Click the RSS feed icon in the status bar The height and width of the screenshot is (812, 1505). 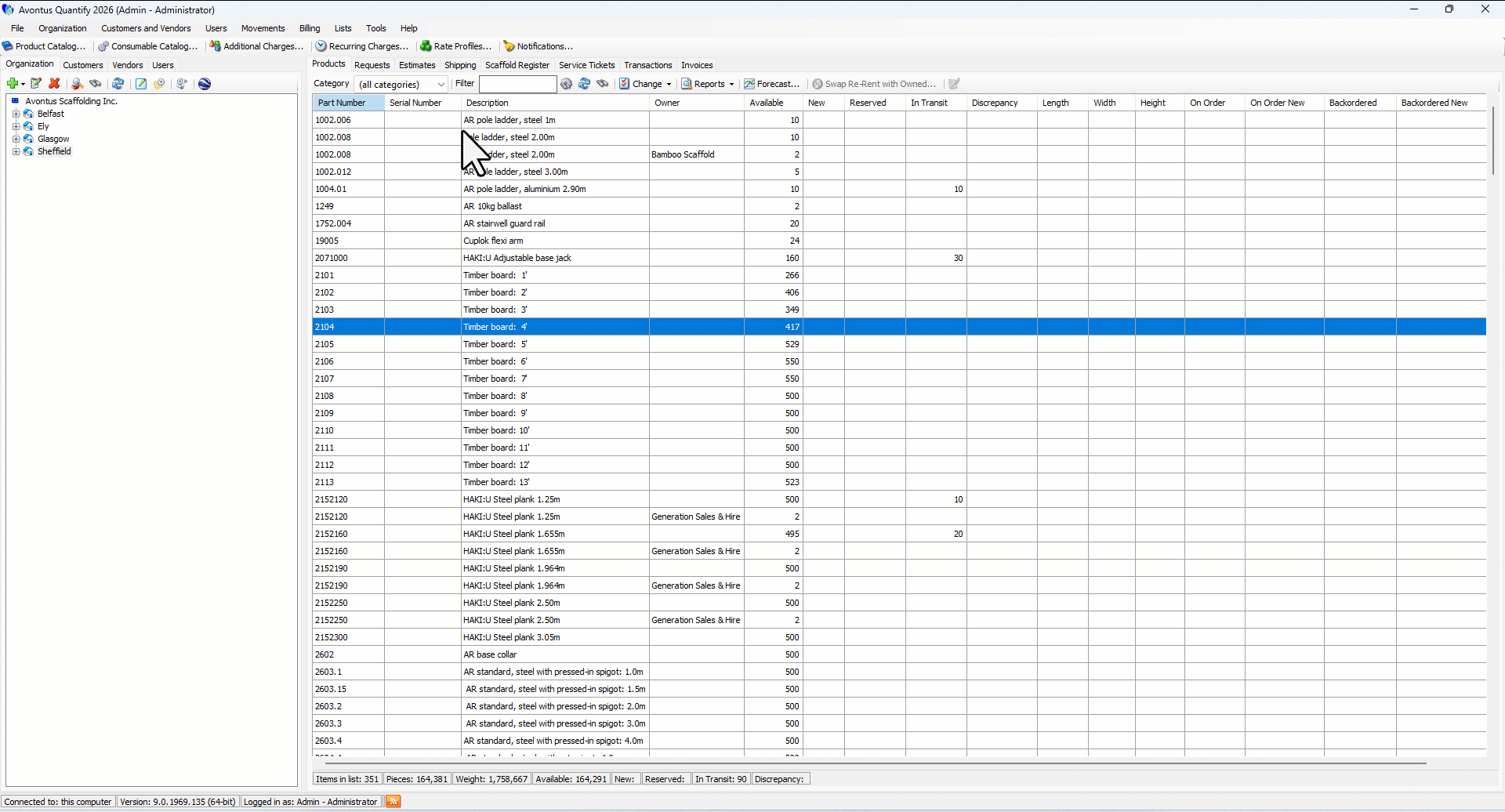(393, 801)
